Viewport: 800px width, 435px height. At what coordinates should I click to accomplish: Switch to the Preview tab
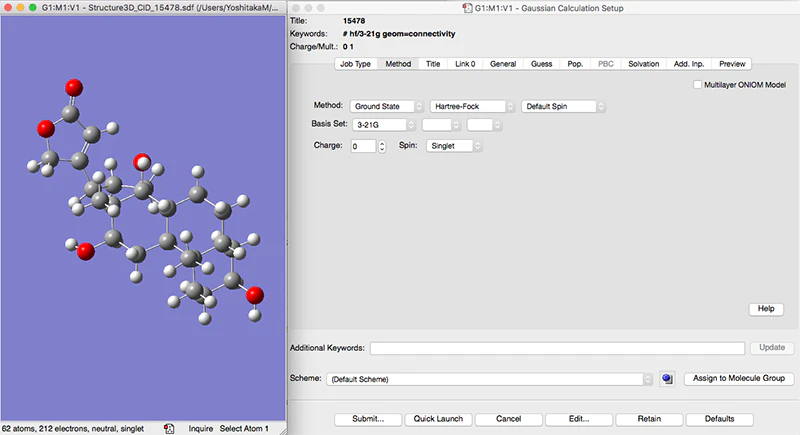click(x=732, y=64)
